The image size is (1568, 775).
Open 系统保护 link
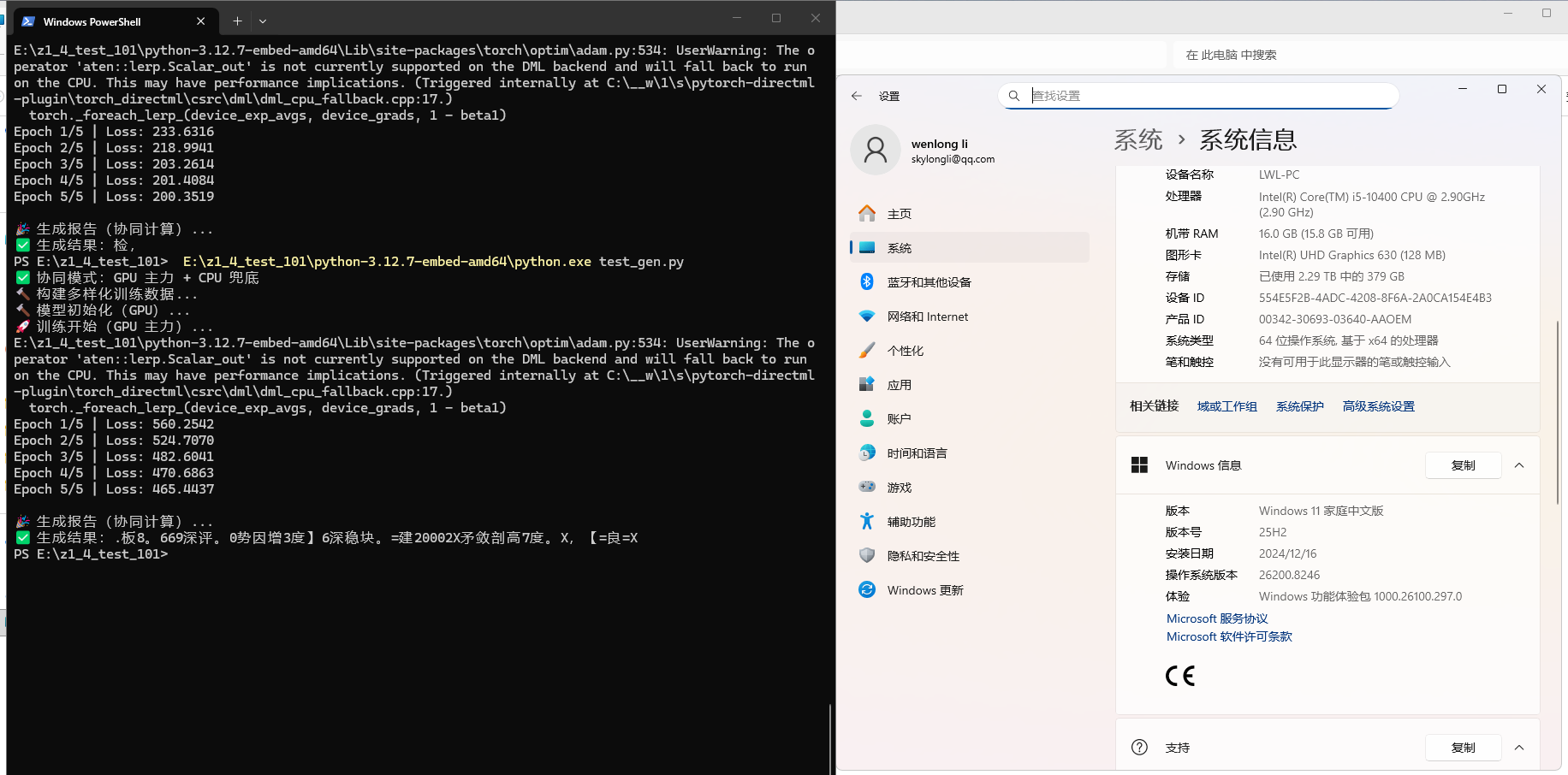coord(1299,406)
